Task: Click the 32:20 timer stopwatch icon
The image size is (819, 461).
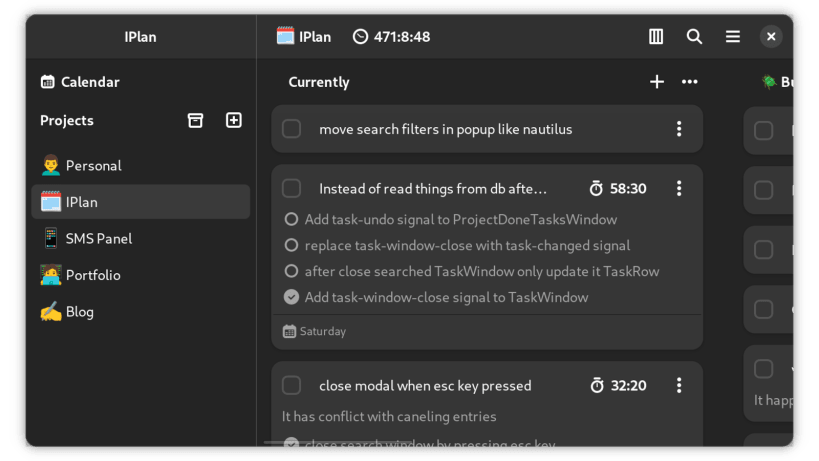Action: coord(597,386)
